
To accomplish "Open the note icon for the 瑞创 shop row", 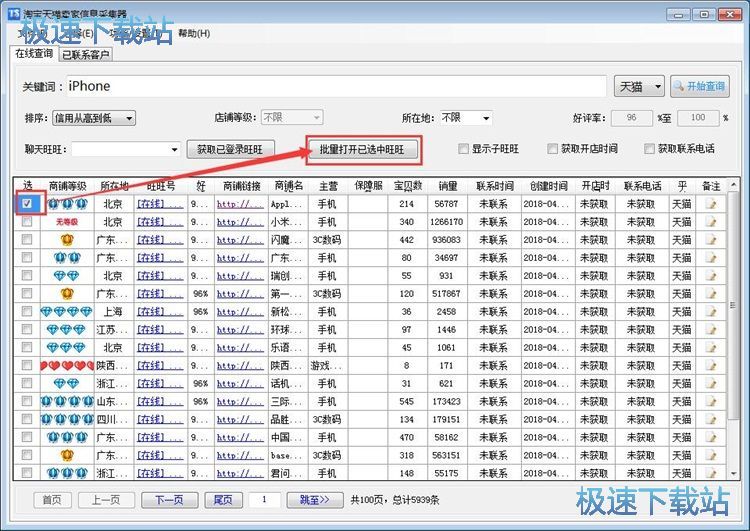I will [x=711, y=276].
